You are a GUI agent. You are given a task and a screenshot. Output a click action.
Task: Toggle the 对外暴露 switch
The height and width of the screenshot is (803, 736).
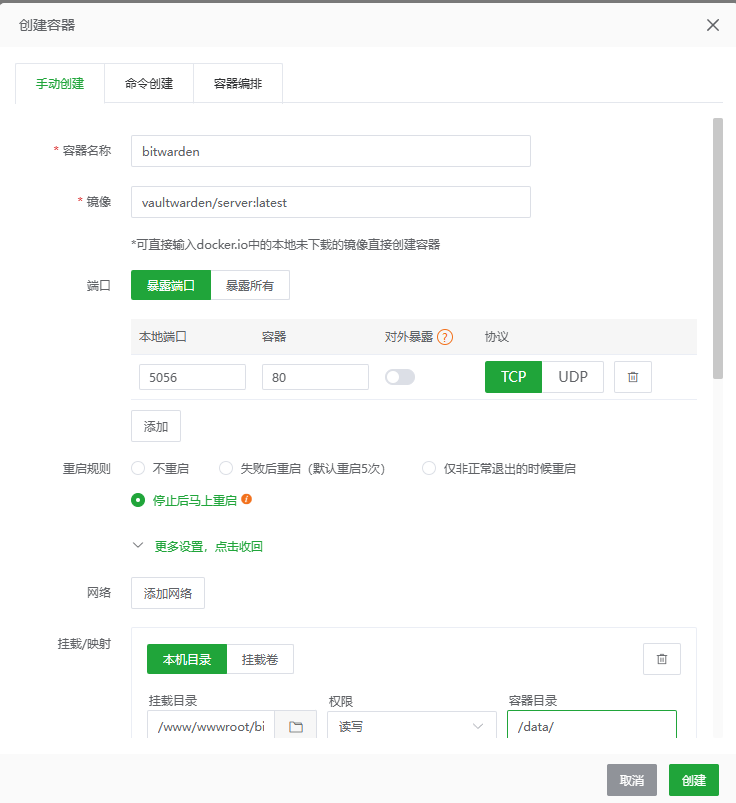click(400, 377)
